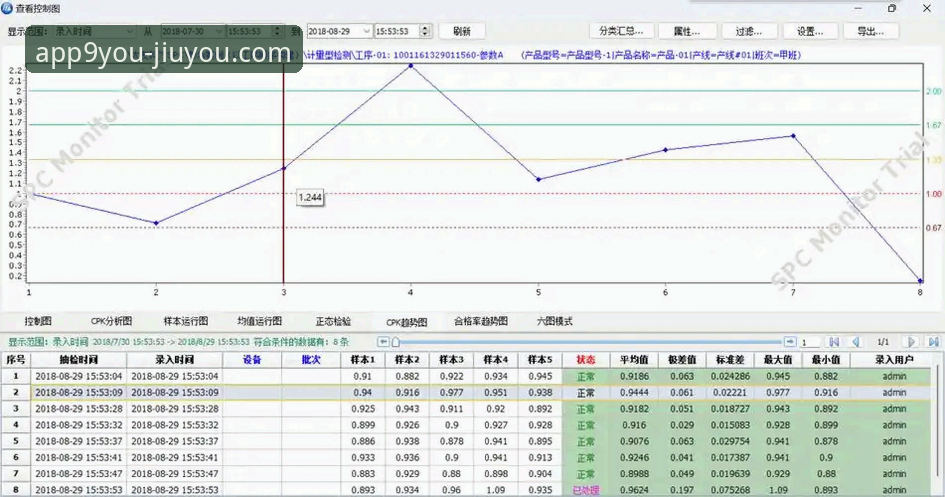Click the red cursor line at sample 3
This screenshot has height=497, width=945.
283,175
